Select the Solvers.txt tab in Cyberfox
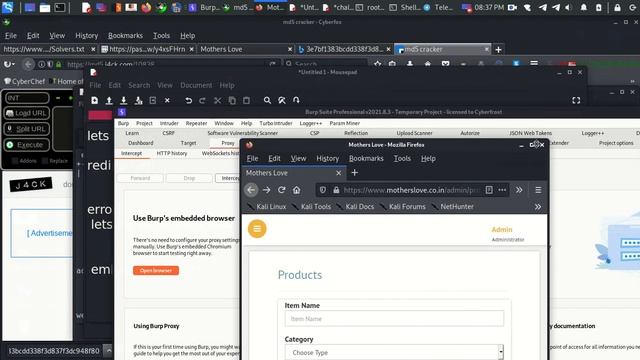The height and width of the screenshot is (360, 640). 49,49
